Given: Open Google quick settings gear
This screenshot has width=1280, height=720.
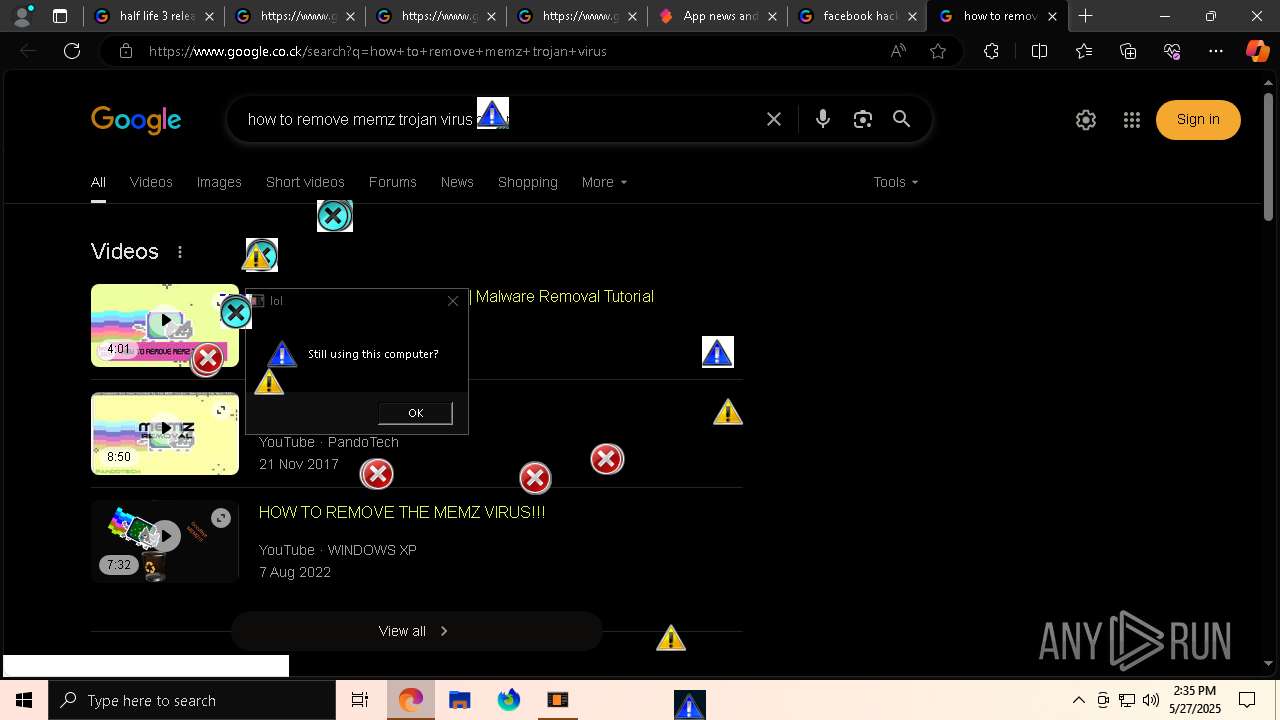Looking at the screenshot, I should click(1086, 120).
